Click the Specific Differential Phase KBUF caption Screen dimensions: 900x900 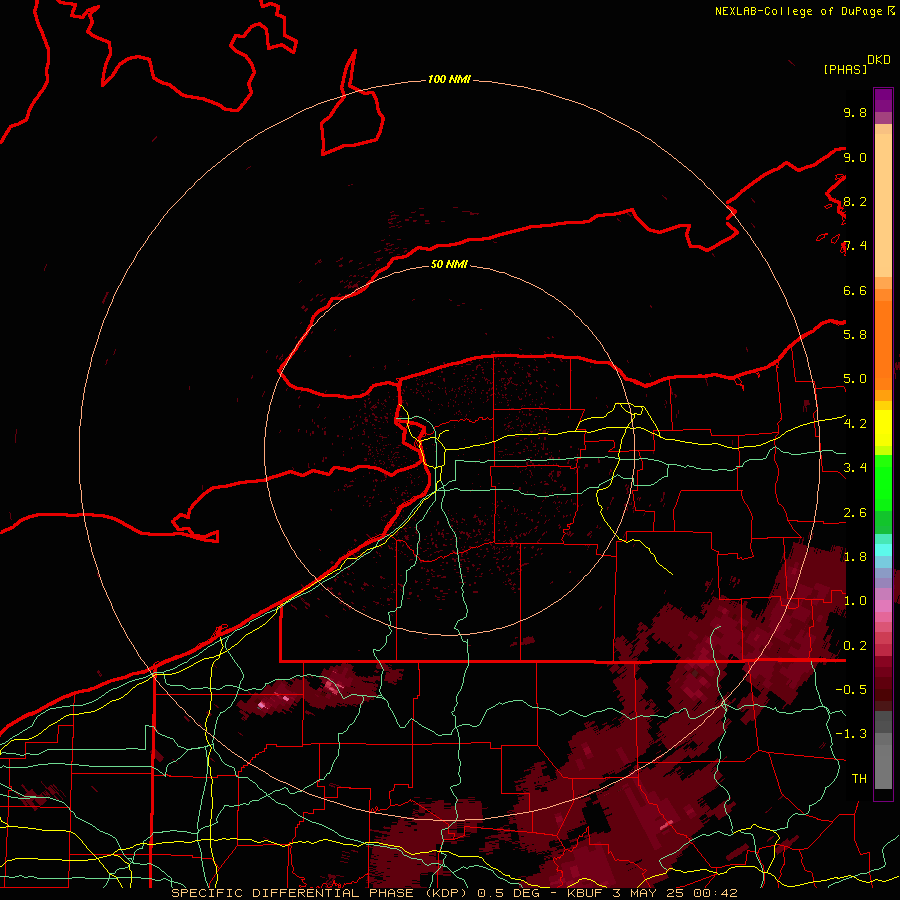(454, 893)
